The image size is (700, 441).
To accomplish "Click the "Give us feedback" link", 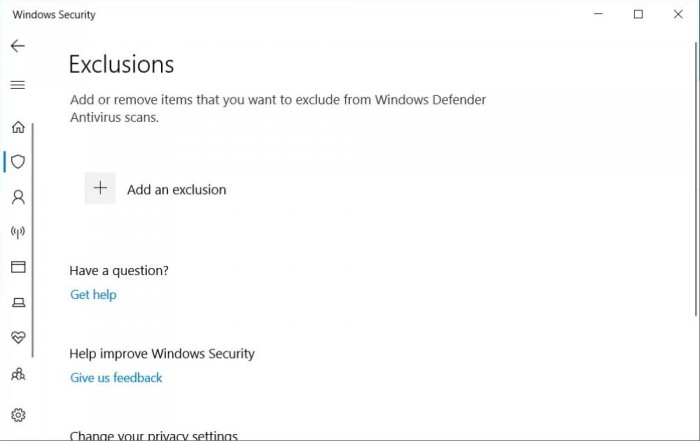I will pyautogui.click(x=116, y=378).
